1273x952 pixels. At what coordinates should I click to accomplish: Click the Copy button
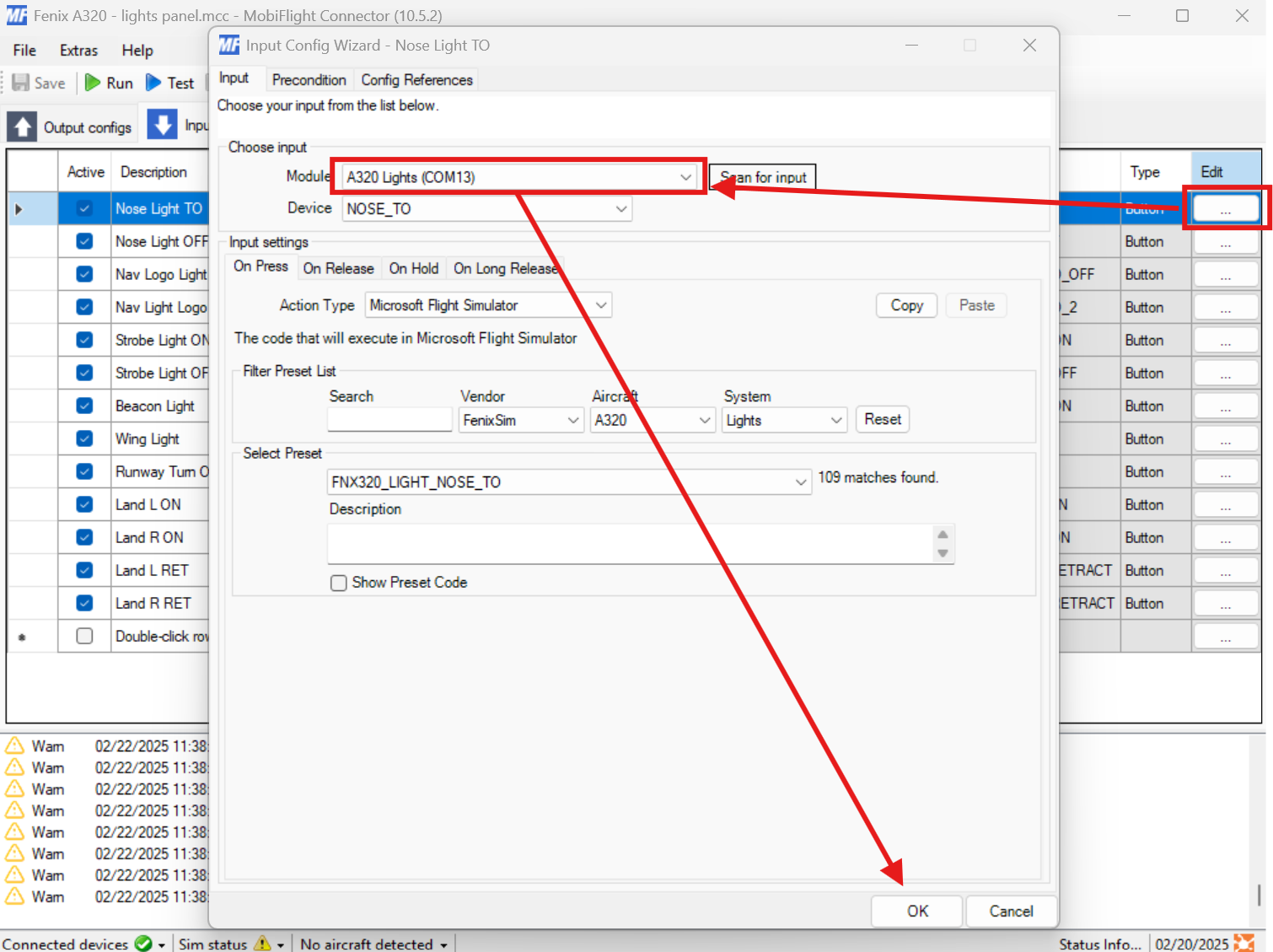point(907,305)
